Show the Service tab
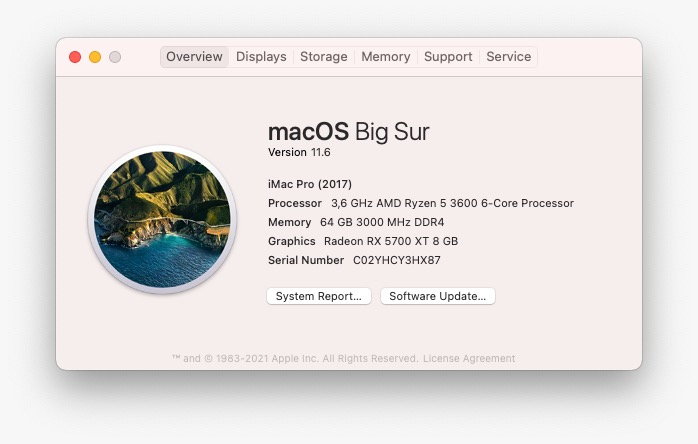 click(x=509, y=57)
